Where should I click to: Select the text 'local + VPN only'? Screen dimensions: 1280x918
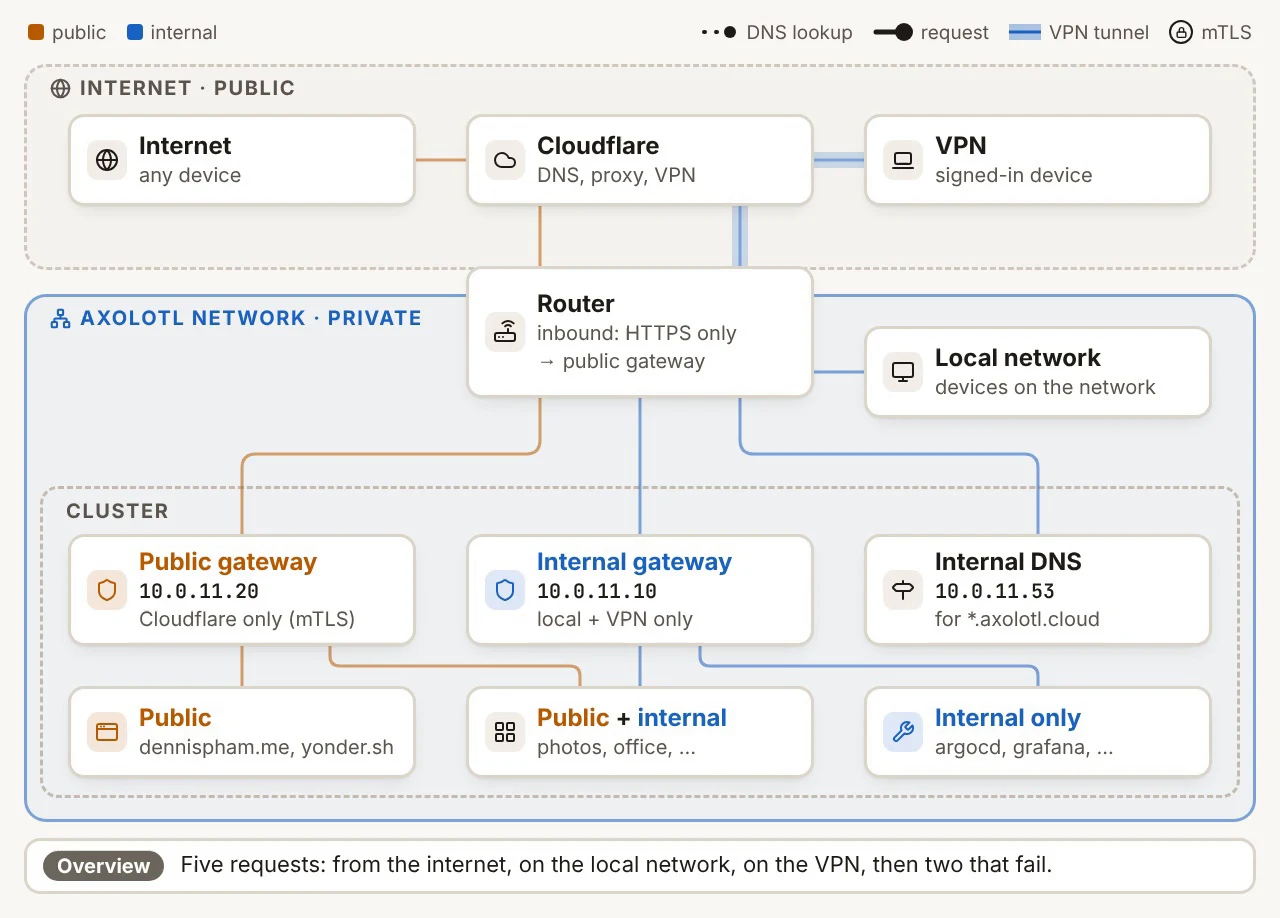tap(615, 619)
